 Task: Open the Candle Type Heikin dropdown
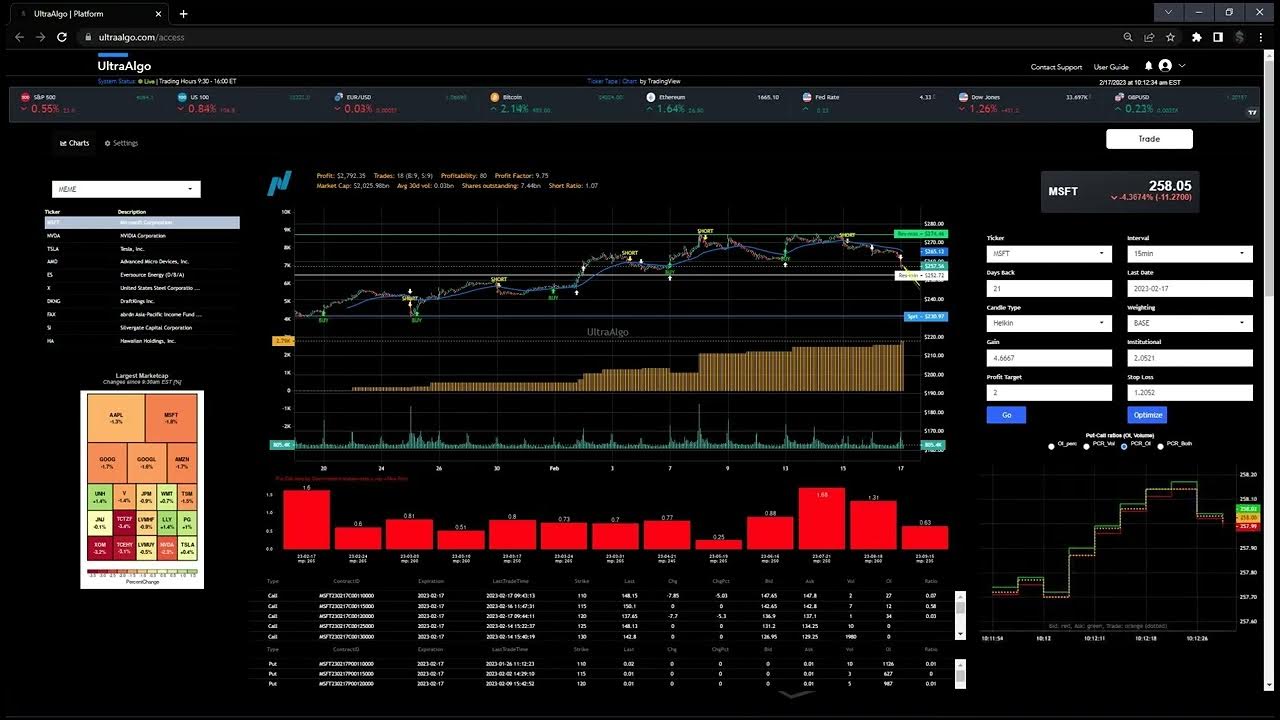tap(1049, 323)
